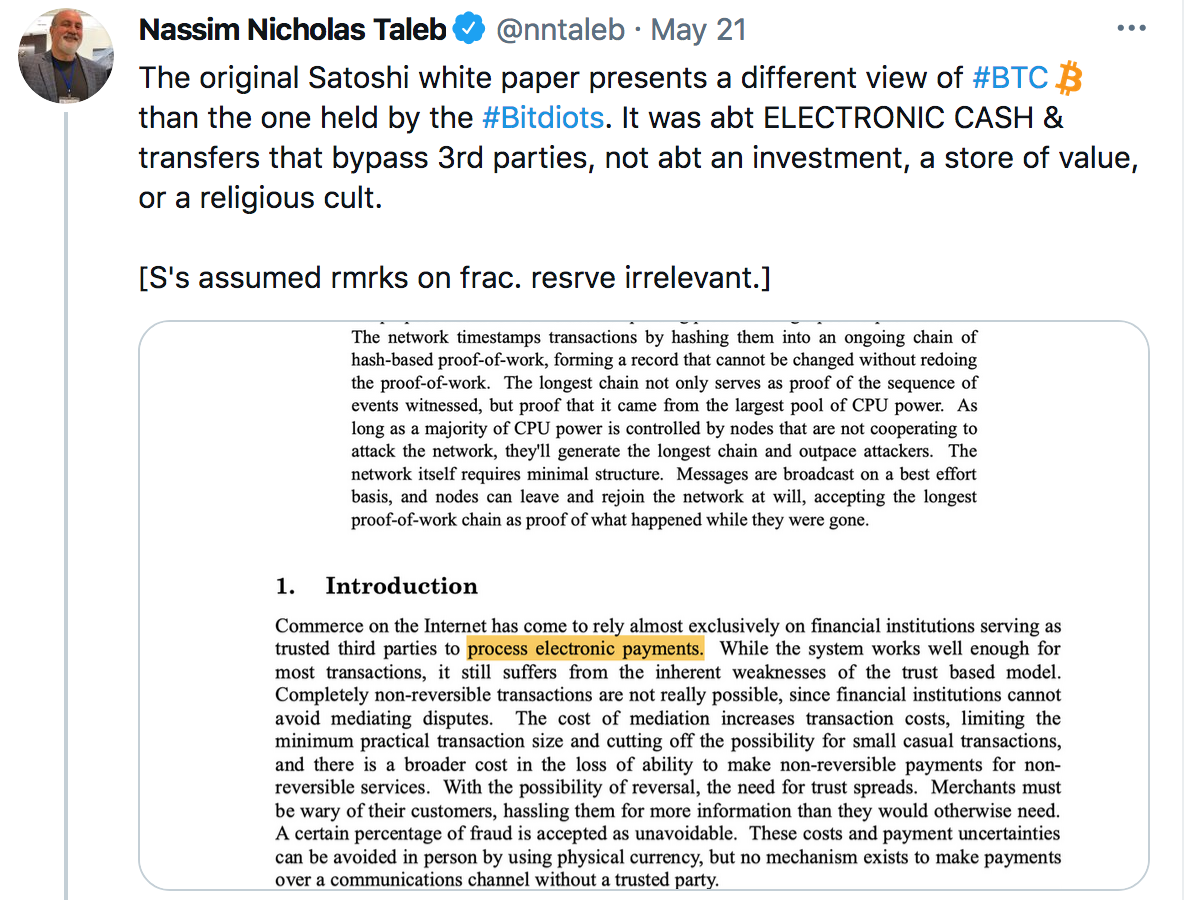The height and width of the screenshot is (900, 1186).
Task: Click the 'proof-of-work chain' last abstract line
Action: point(610,520)
